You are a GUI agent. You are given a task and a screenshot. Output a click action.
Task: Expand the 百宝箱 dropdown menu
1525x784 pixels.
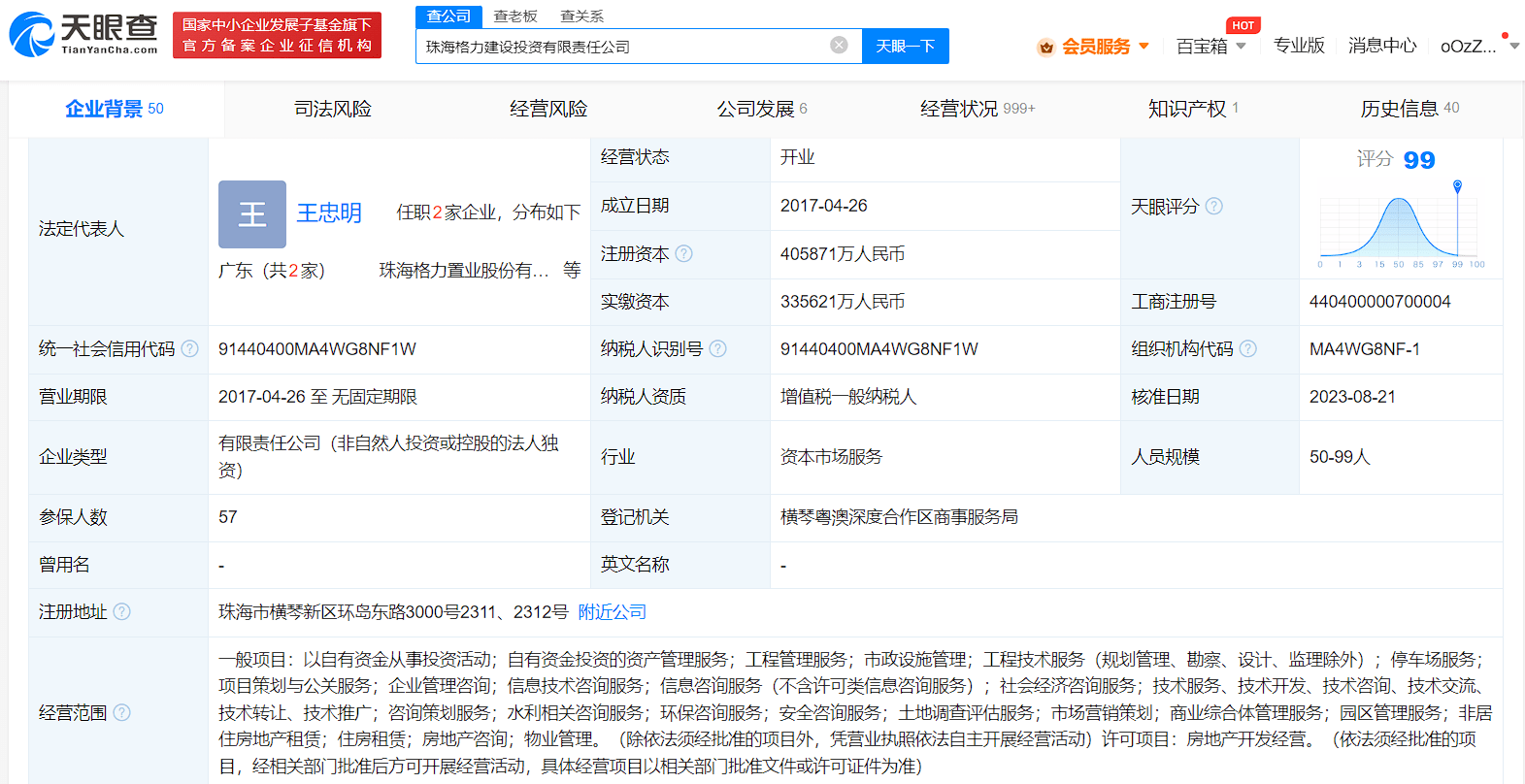[1210, 46]
